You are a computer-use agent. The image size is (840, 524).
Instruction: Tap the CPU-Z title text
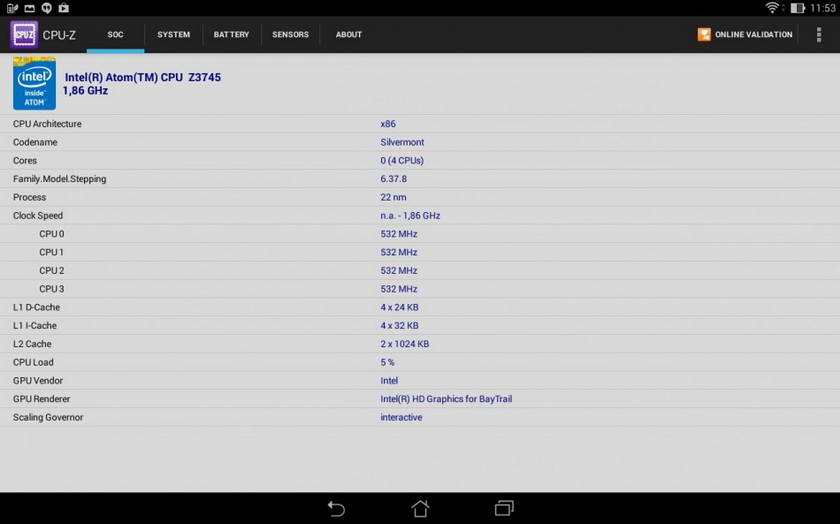tap(59, 35)
